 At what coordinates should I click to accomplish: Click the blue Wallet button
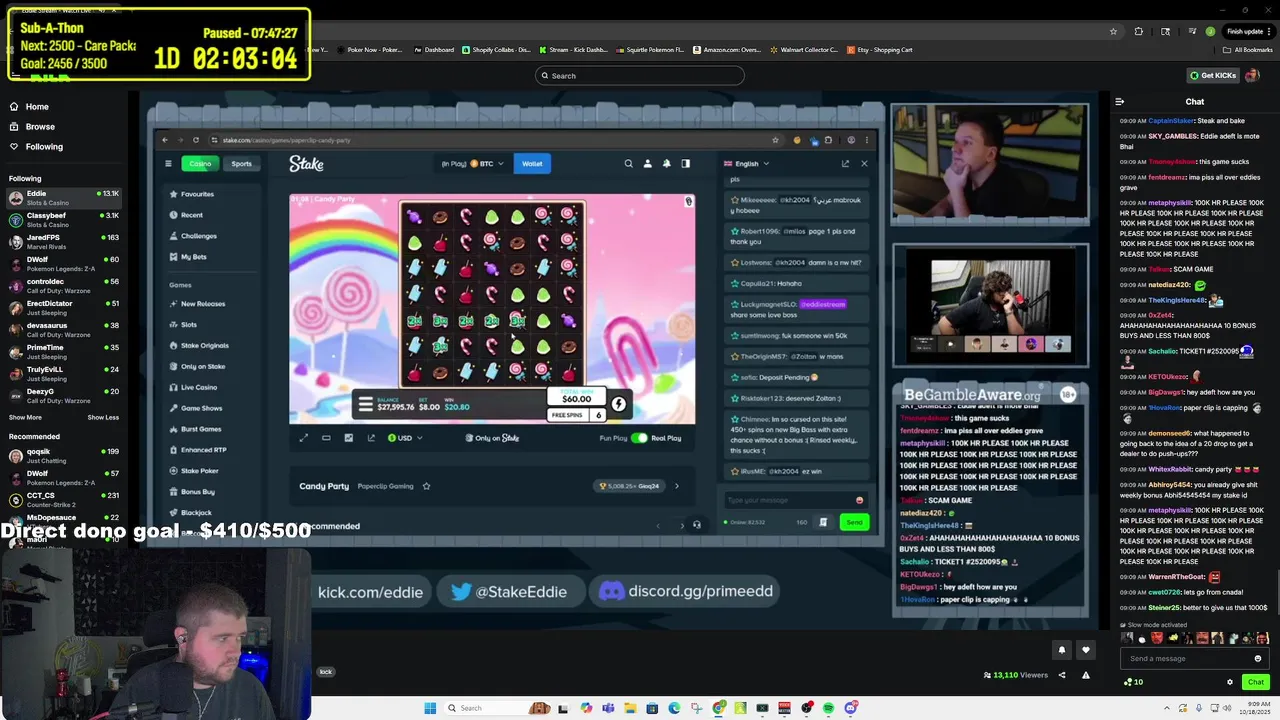pos(532,164)
